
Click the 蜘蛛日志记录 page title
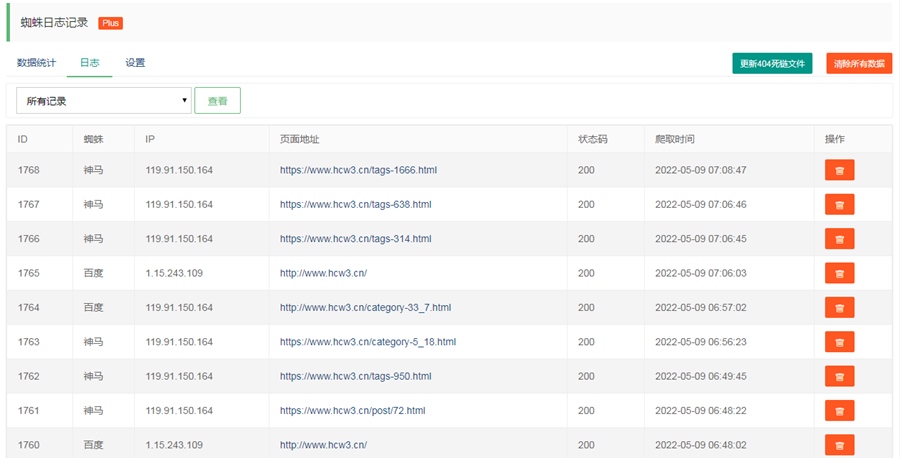(x=55, y=23)
